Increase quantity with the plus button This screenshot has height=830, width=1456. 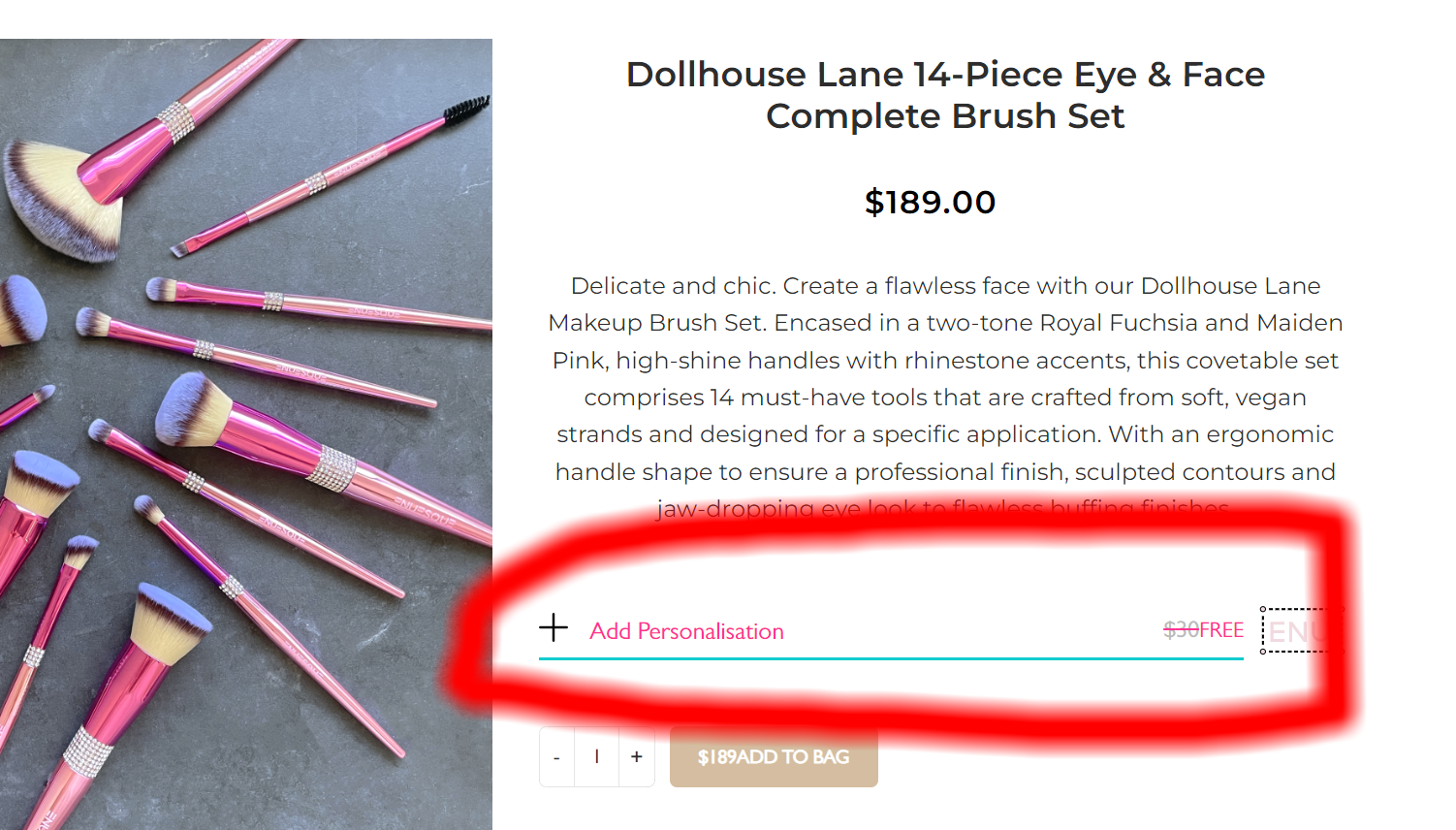pyautogui.click(x=637, y=757)
